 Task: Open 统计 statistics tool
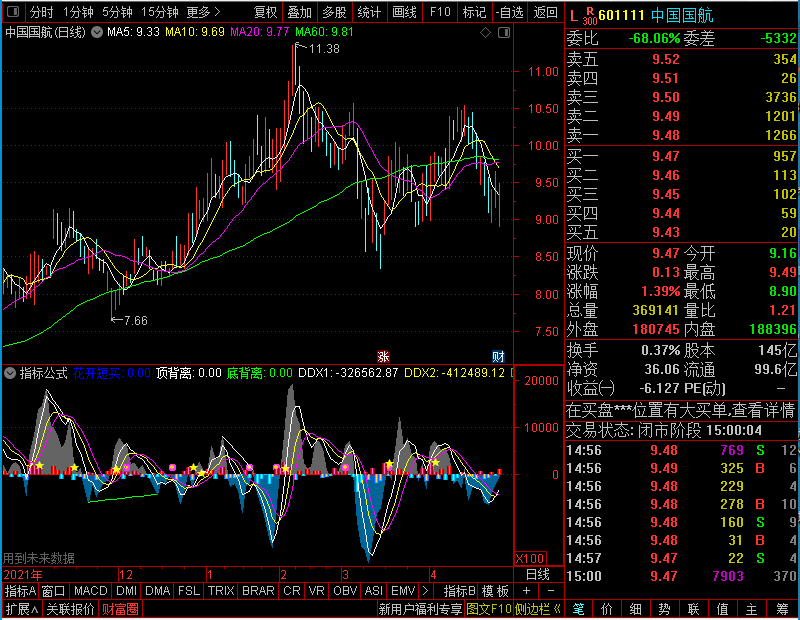point(369,12)
